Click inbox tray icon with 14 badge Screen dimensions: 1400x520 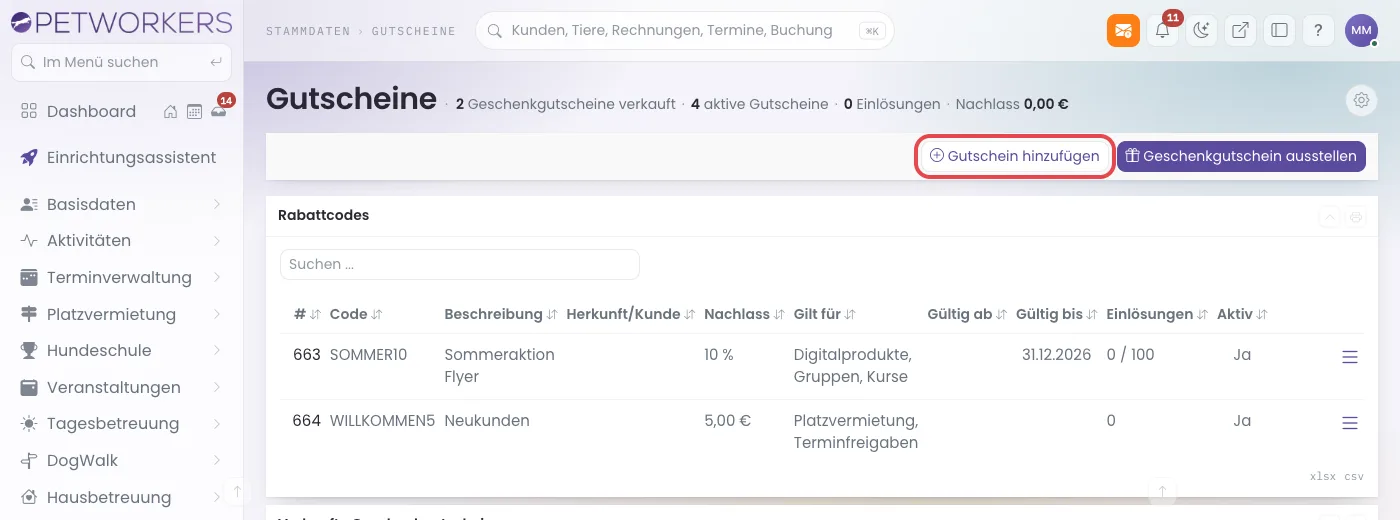coord(219,112)
